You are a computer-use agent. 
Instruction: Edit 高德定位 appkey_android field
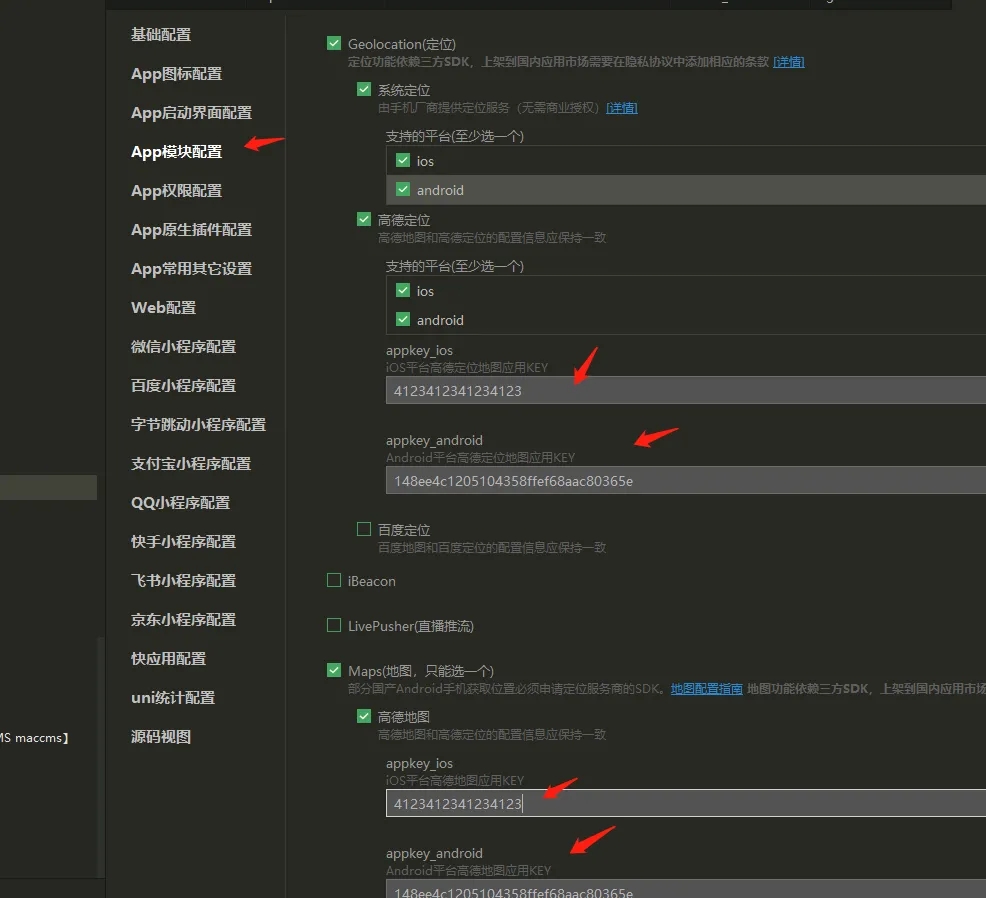point(685,480)
